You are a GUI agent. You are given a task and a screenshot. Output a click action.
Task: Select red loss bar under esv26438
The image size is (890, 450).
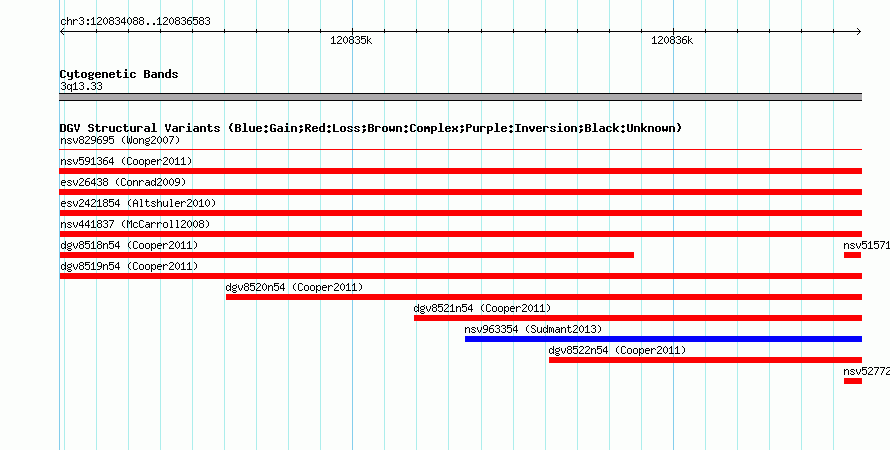pos(461,192)
